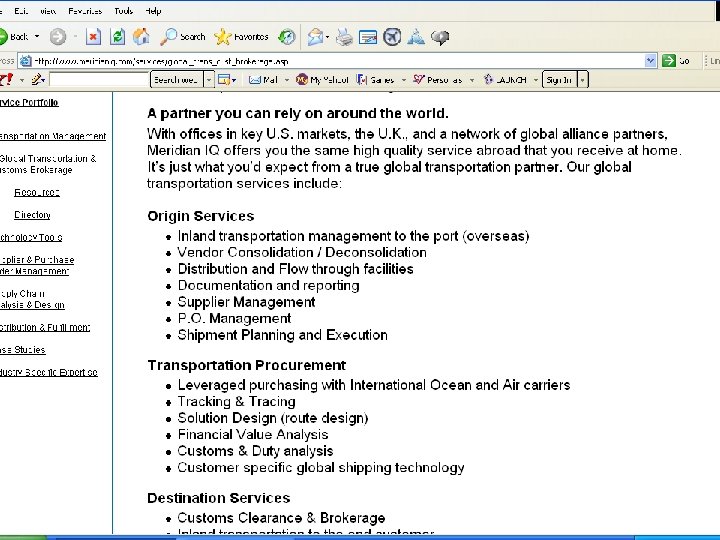
Task: Click the blue pyramid toolbar icon
Action: click(416, 37)
